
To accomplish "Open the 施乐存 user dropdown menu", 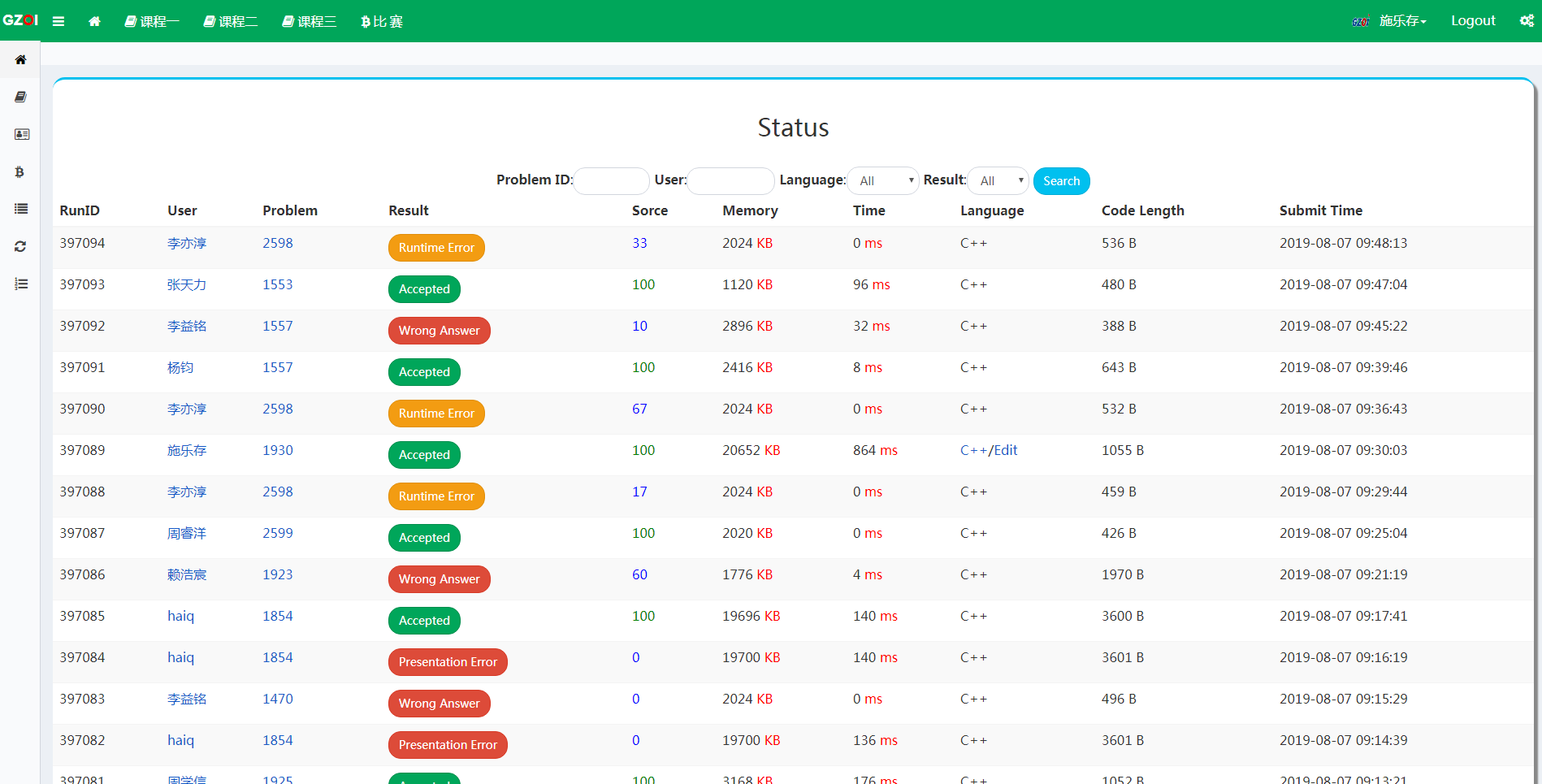I will click(x=1402, y=21).
